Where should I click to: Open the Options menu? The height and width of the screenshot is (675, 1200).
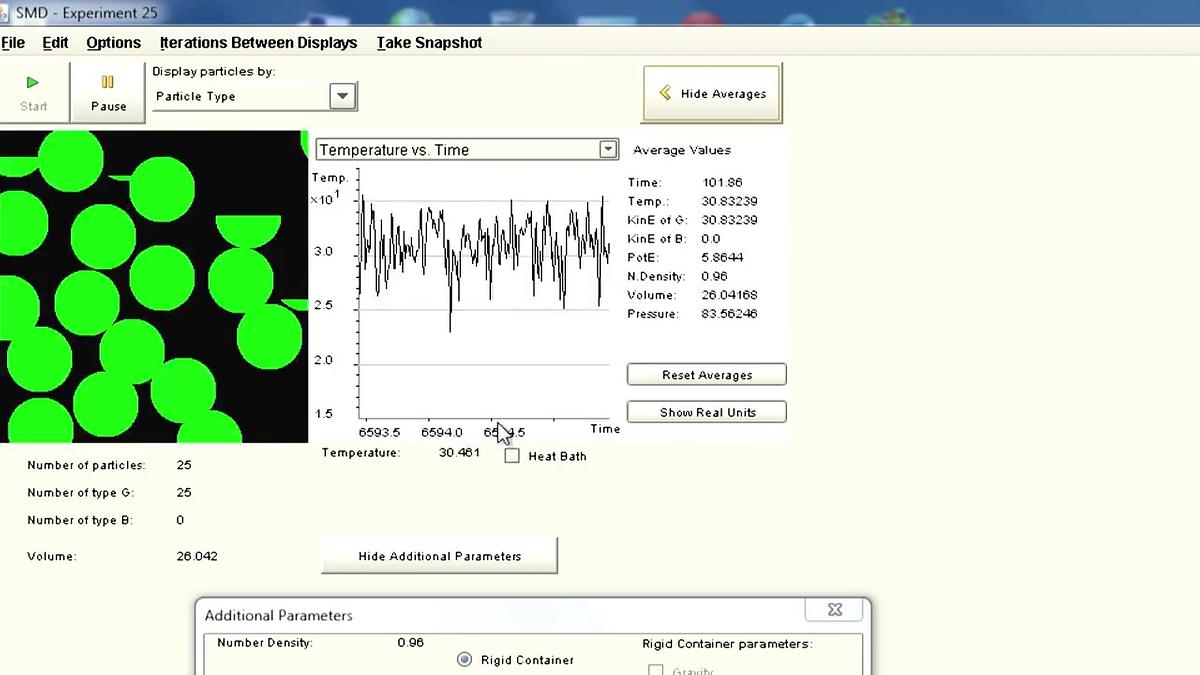(x=113, y=43)
